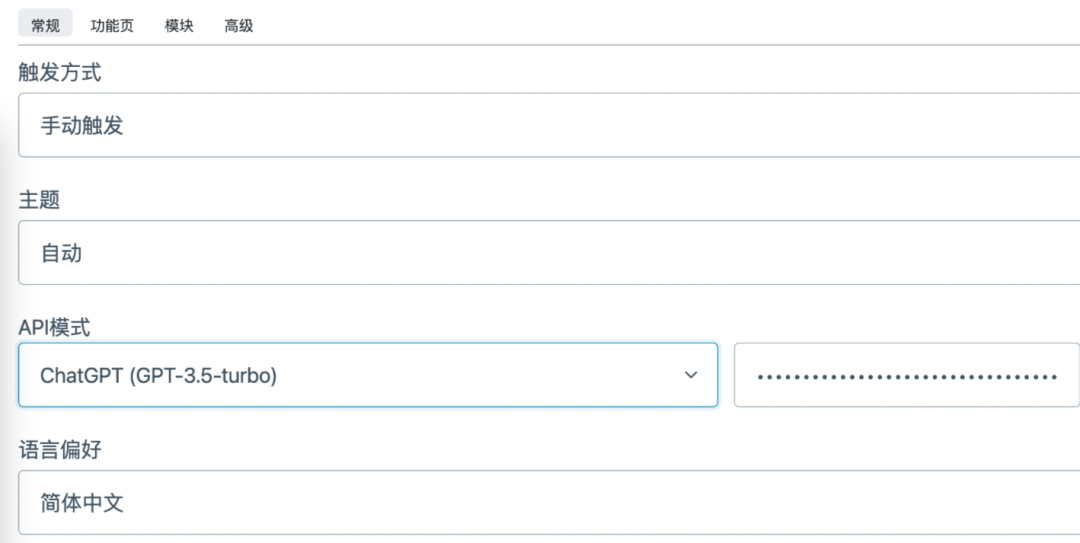
Task: Click the ChatGPT (GPT-3.5-turbo) option text
Action: point(158,376)
